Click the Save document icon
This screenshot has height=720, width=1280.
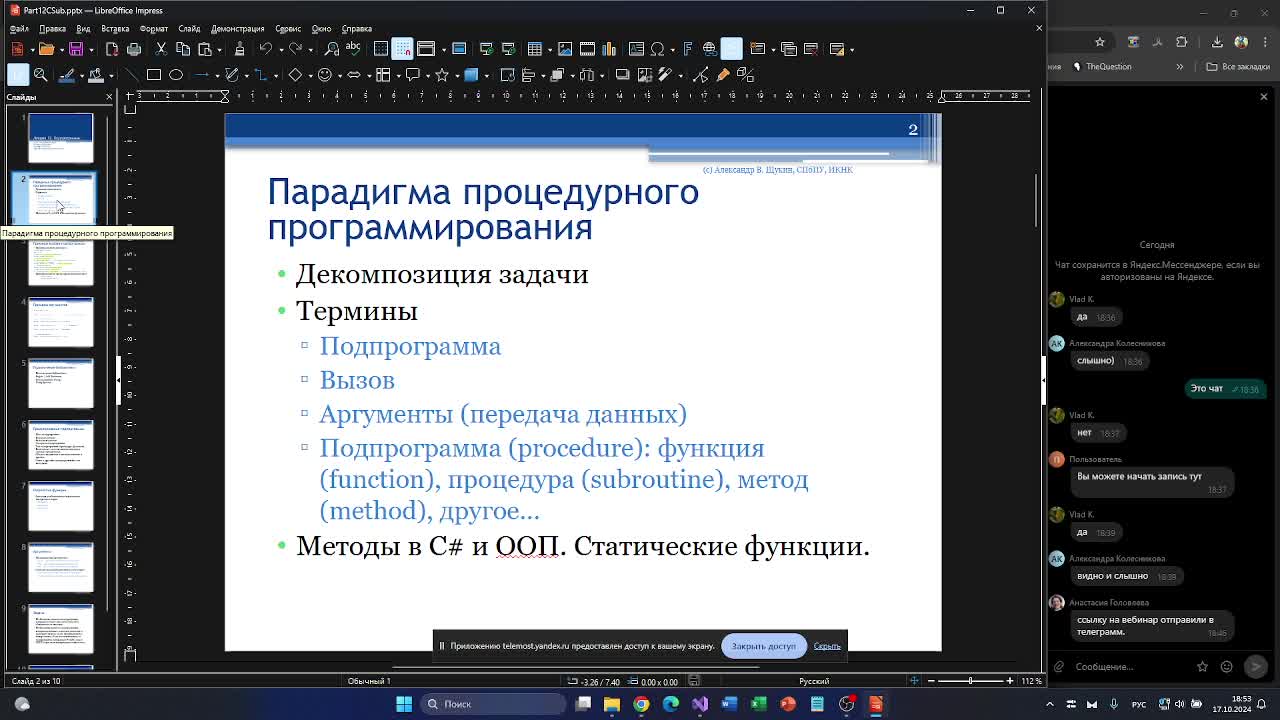pyautogui.click(x=76, y=49)
